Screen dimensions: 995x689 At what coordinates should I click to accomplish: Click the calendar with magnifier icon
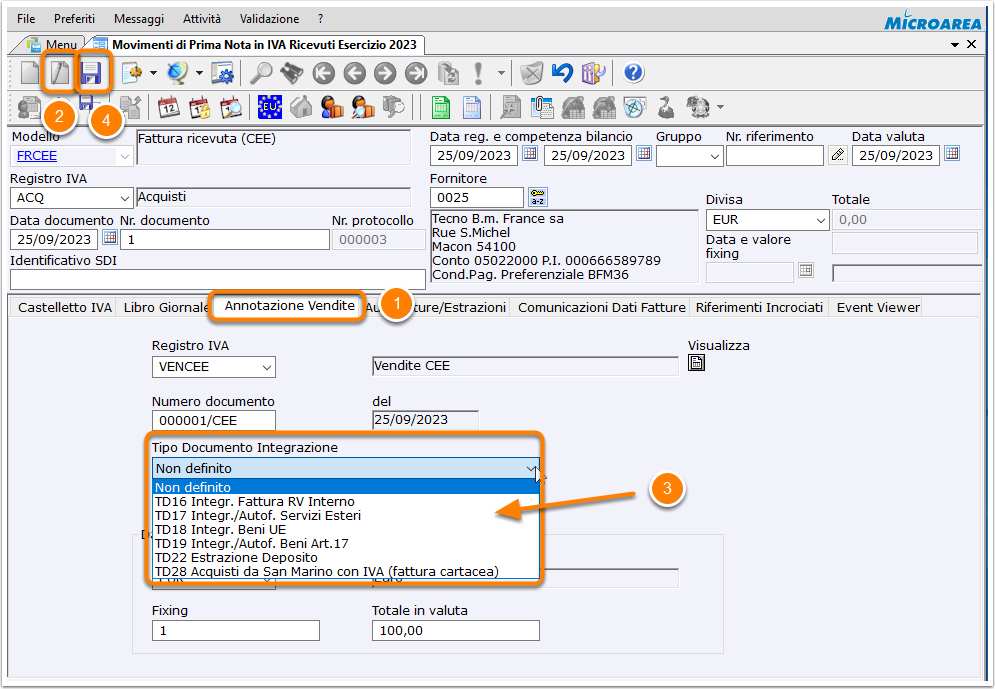click(231, 107)
